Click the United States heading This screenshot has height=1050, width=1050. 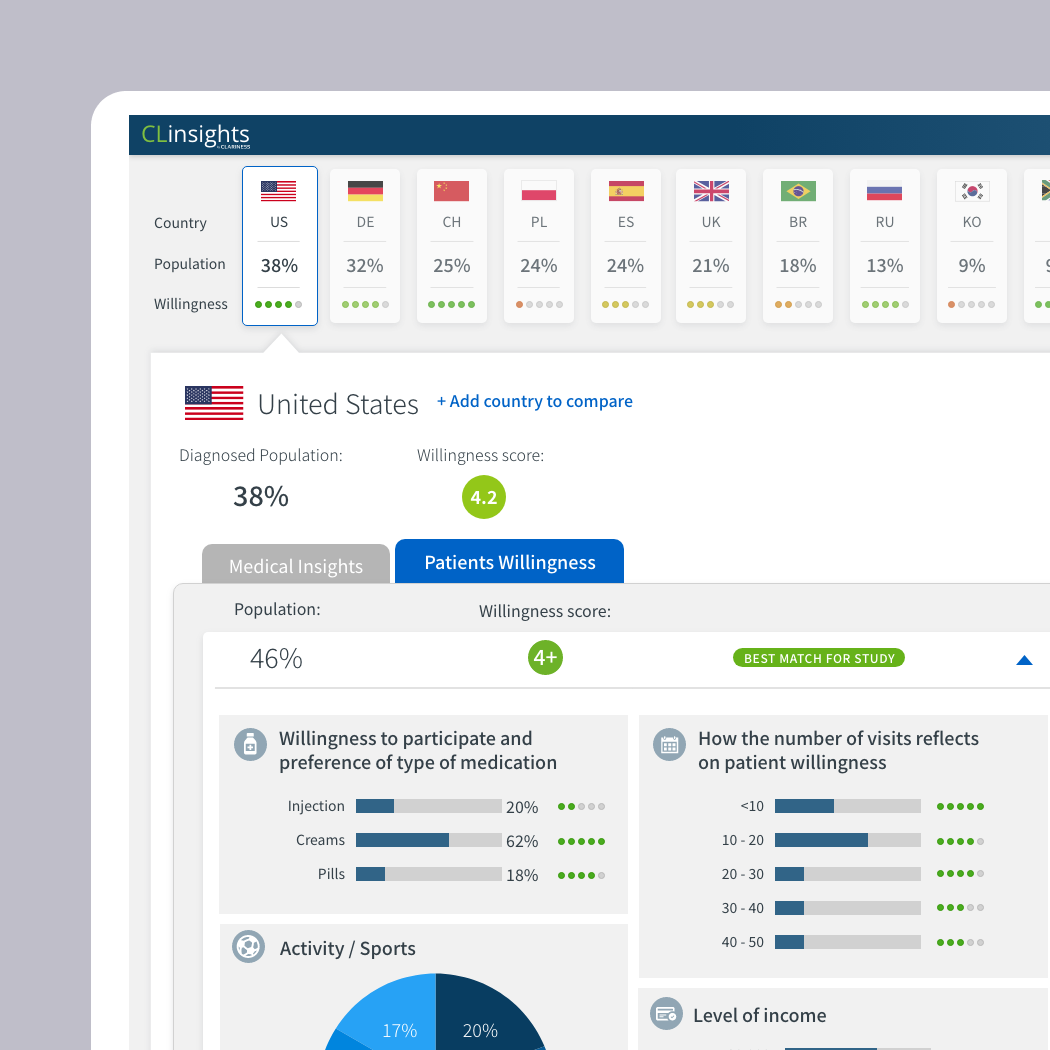pyautogui.click(x=338, y=404)
